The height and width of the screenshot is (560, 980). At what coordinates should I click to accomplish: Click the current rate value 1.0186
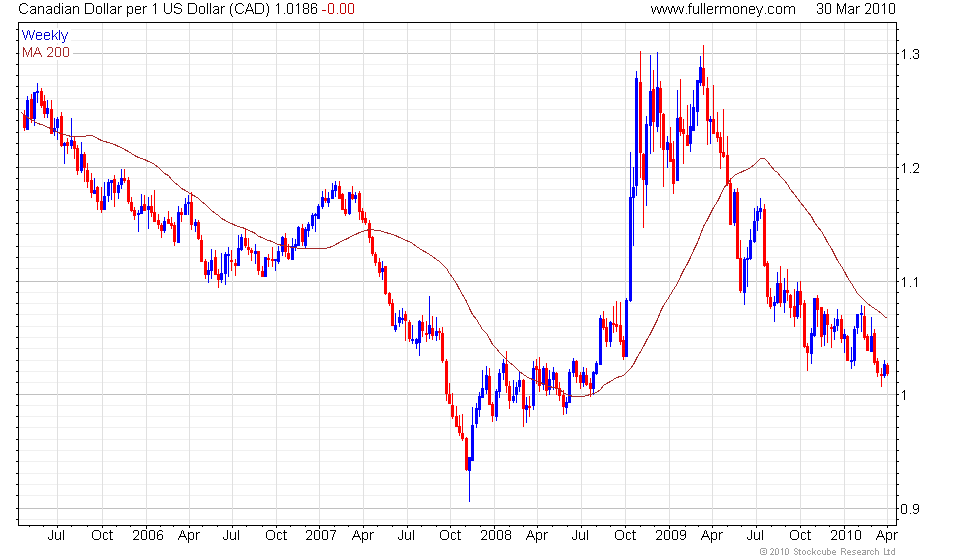tap(296, 9)
